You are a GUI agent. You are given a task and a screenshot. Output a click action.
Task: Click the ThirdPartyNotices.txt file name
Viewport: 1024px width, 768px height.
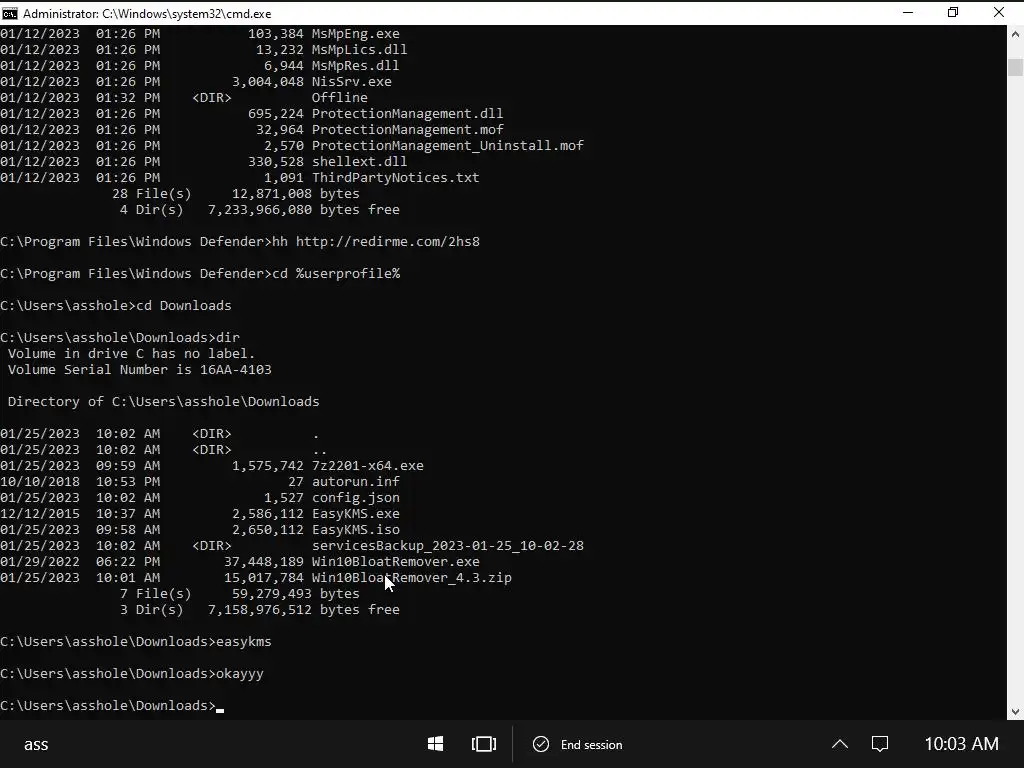tap(395, 178)
